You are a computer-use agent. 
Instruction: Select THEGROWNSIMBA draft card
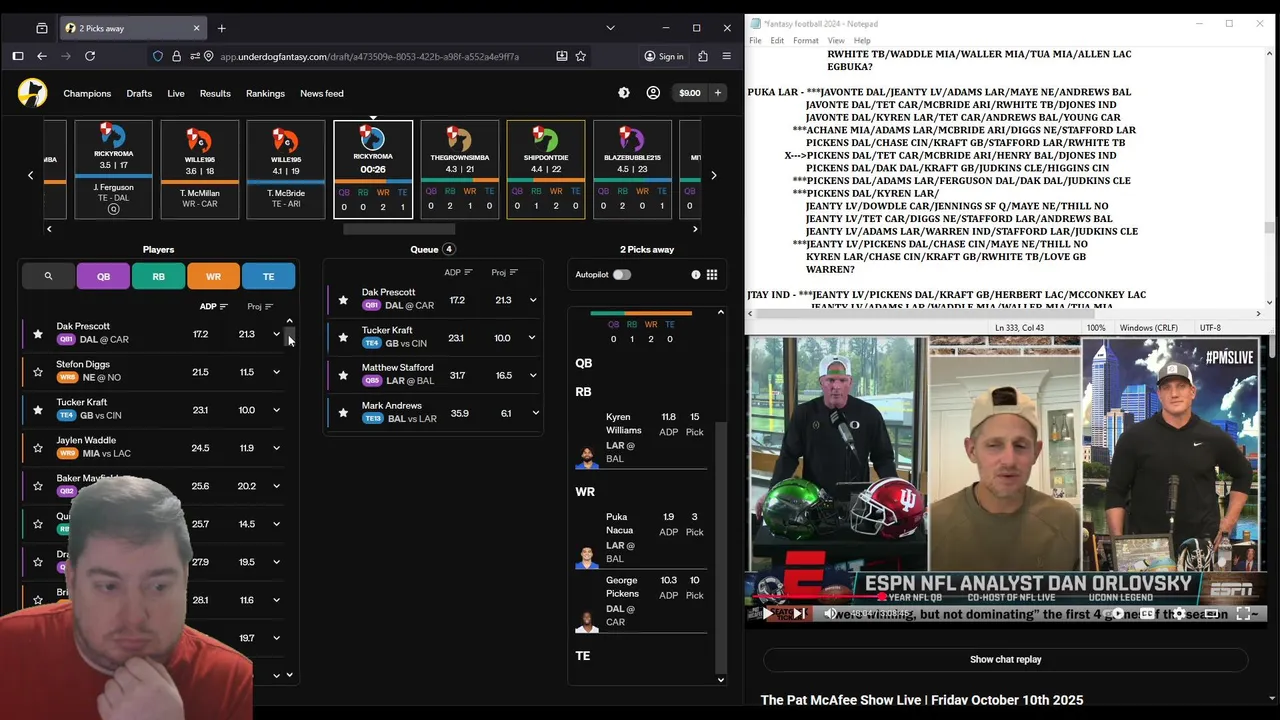(459, 169)
